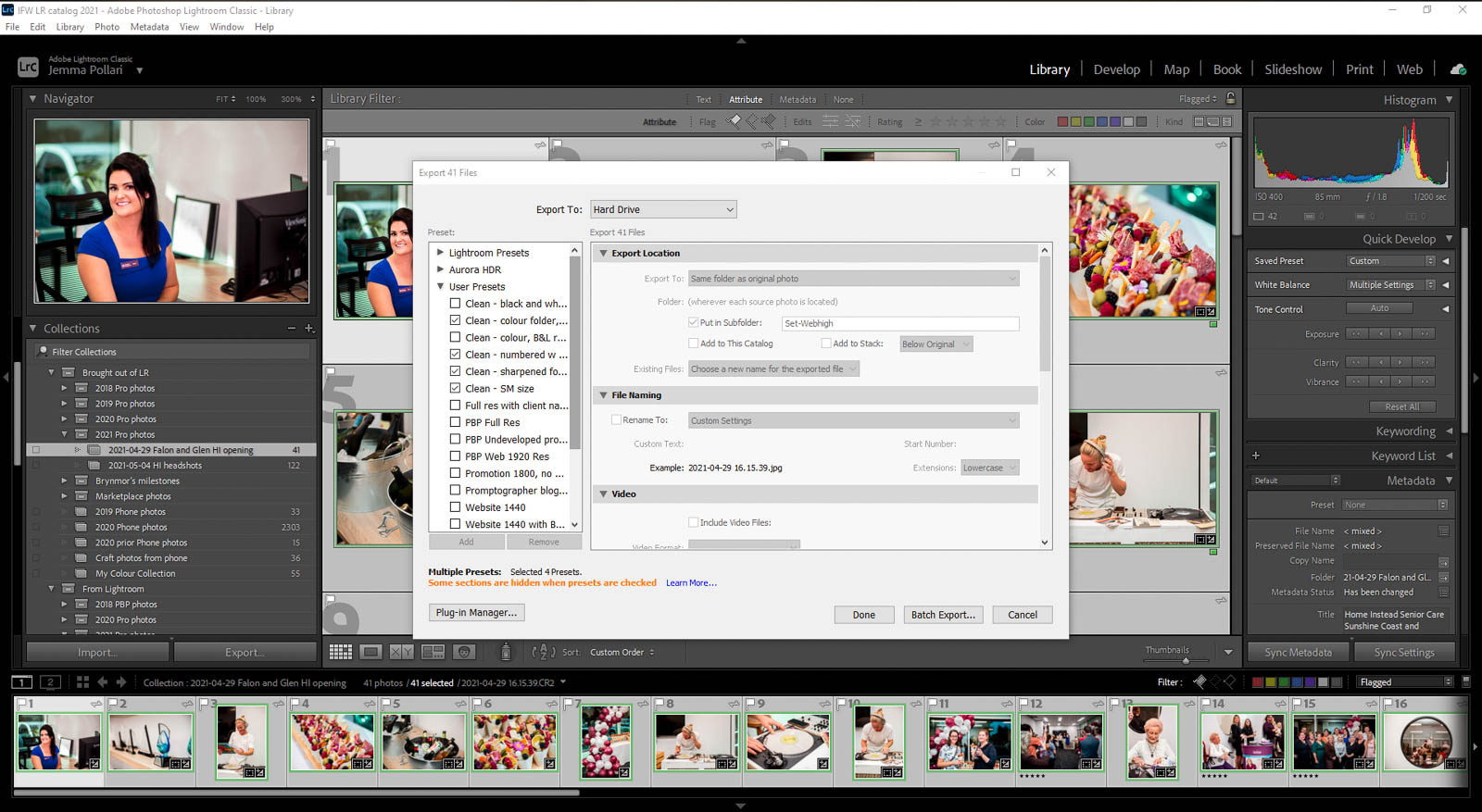Click the cloud sync status icon
The image size is (1482, 812).
pos(1458,69)
